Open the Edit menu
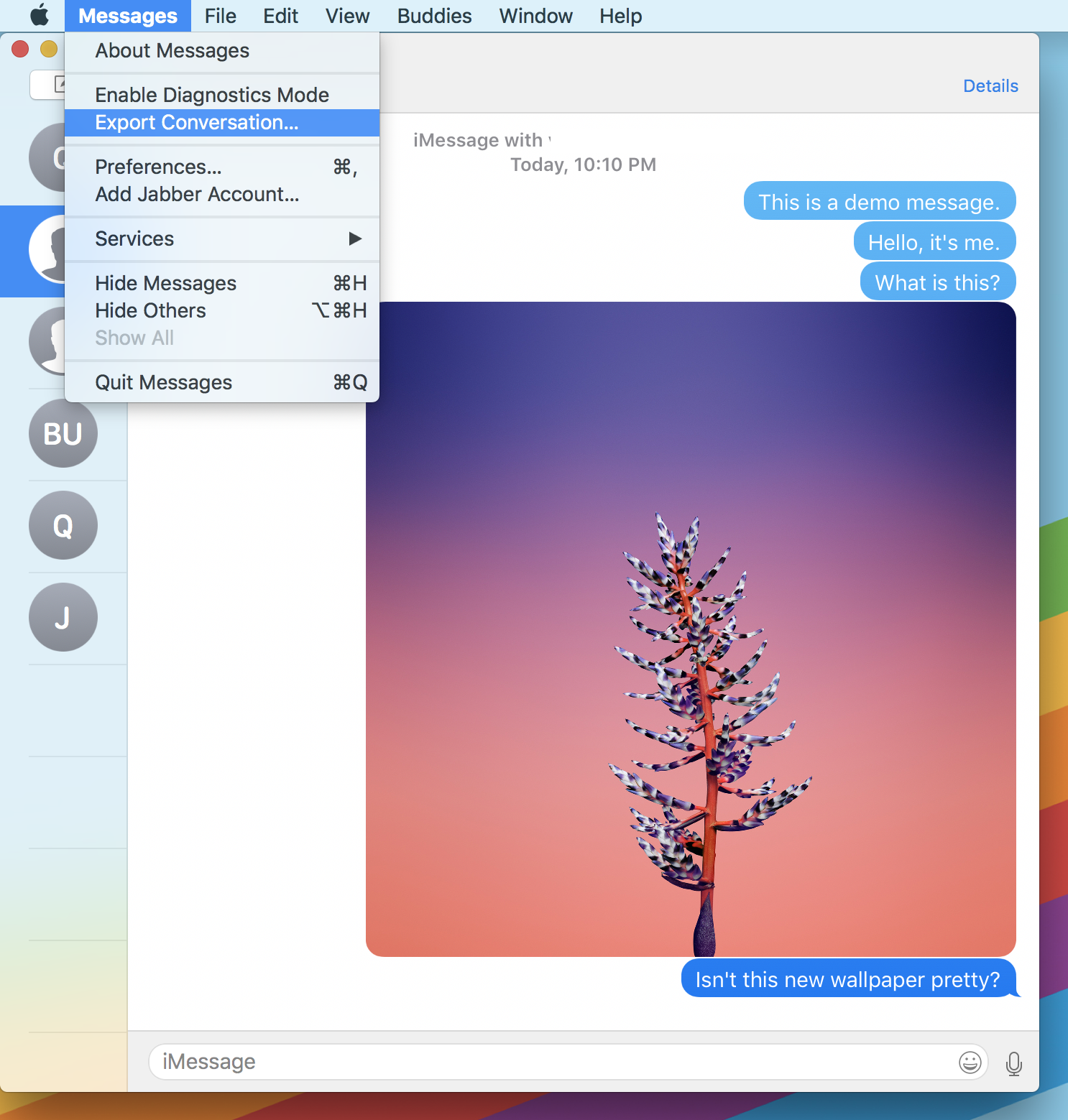 280,16
